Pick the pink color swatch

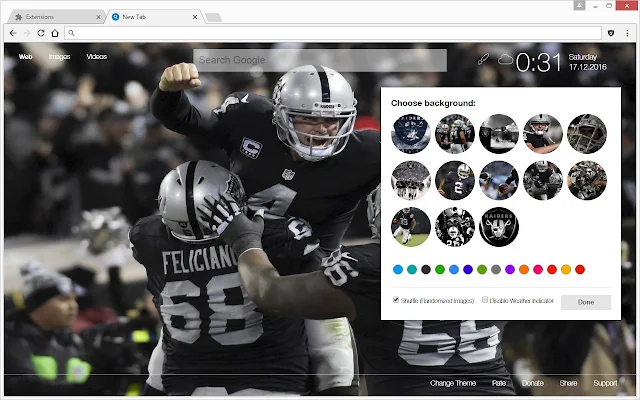point(538,269)
